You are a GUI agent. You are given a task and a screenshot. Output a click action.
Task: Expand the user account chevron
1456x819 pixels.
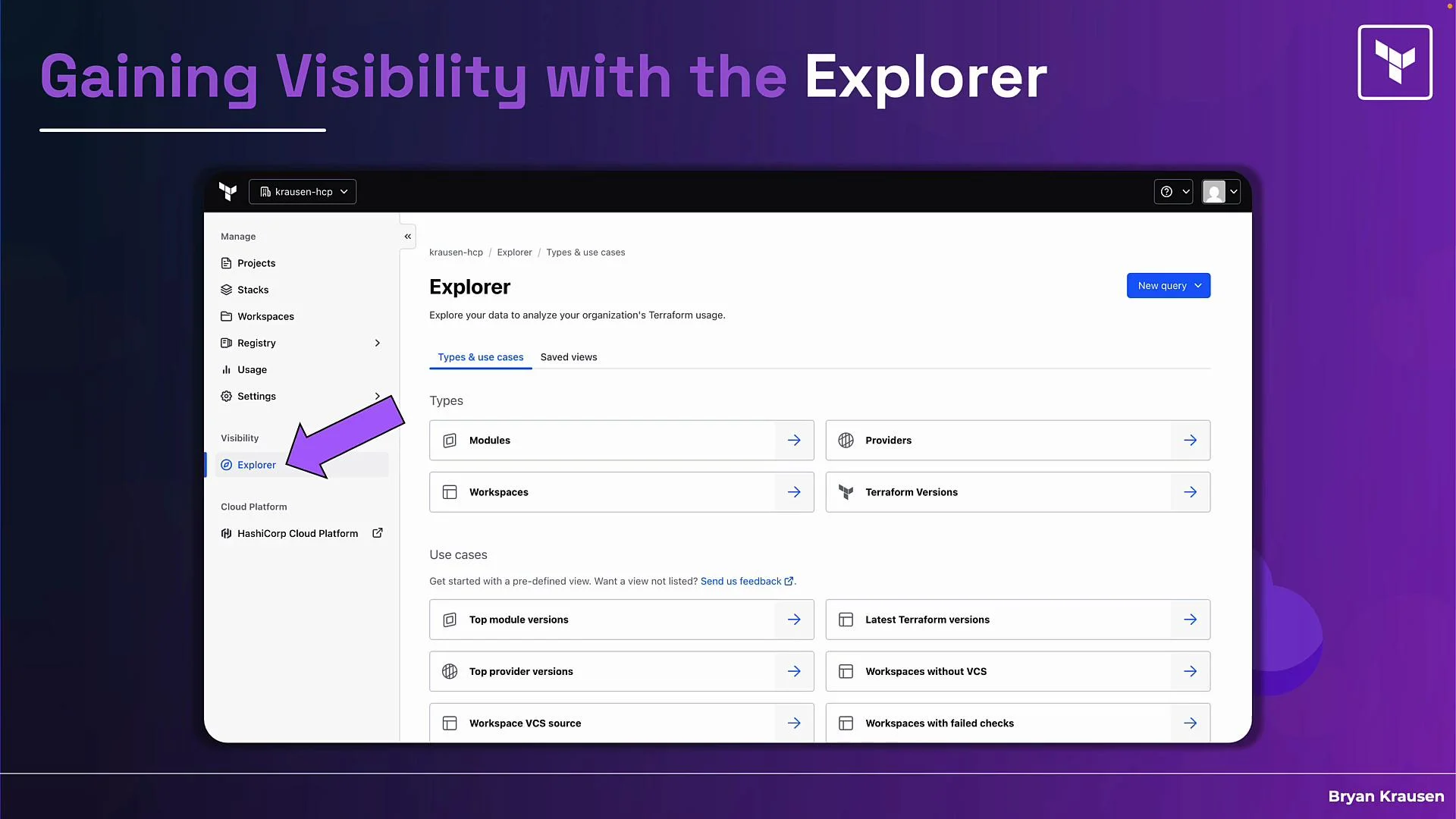tap(1234, 192)
